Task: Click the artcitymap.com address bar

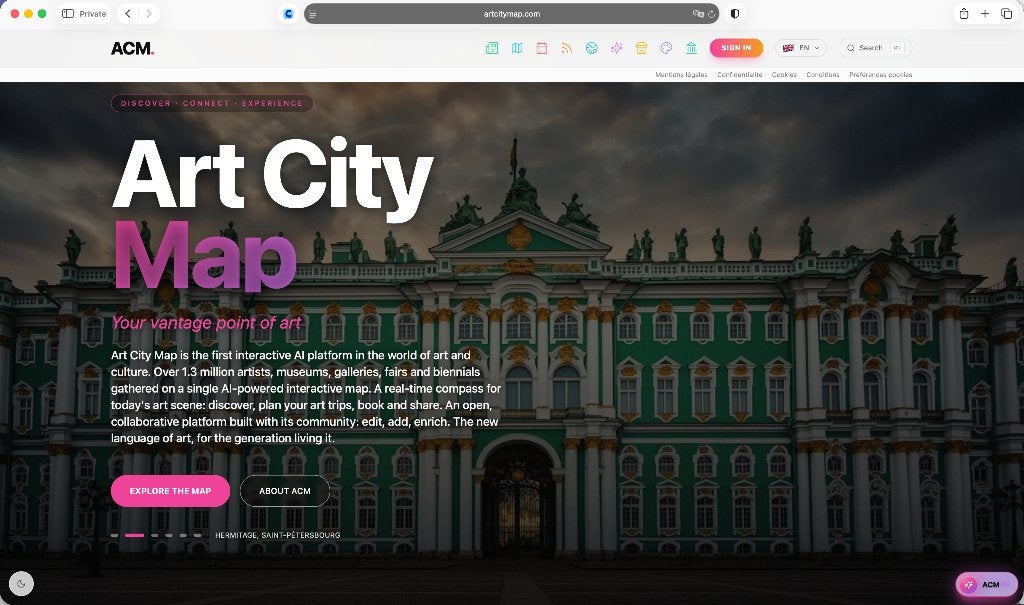Action: [511, 14]
